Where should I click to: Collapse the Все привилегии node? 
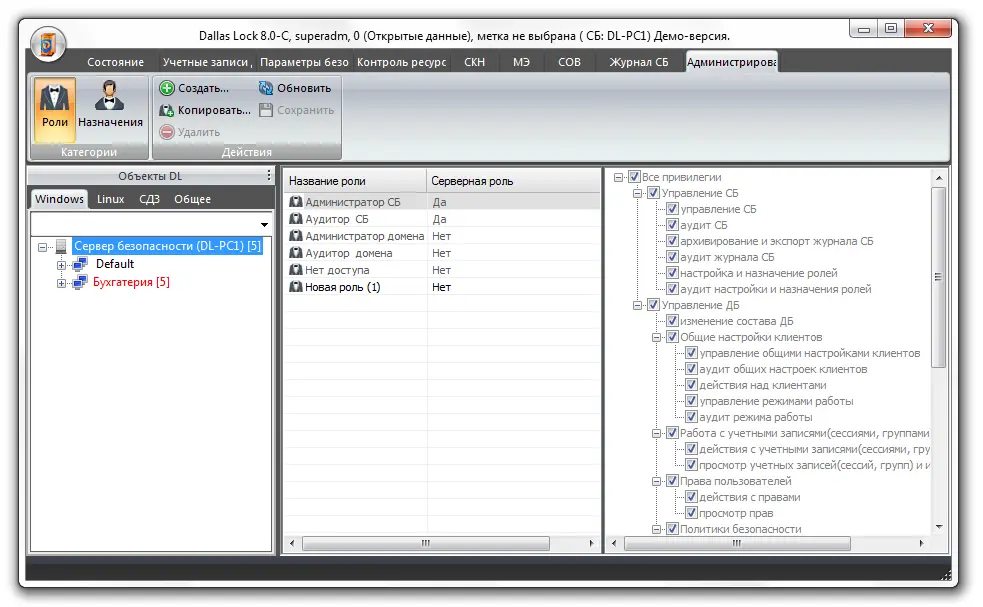pos(618,177)
